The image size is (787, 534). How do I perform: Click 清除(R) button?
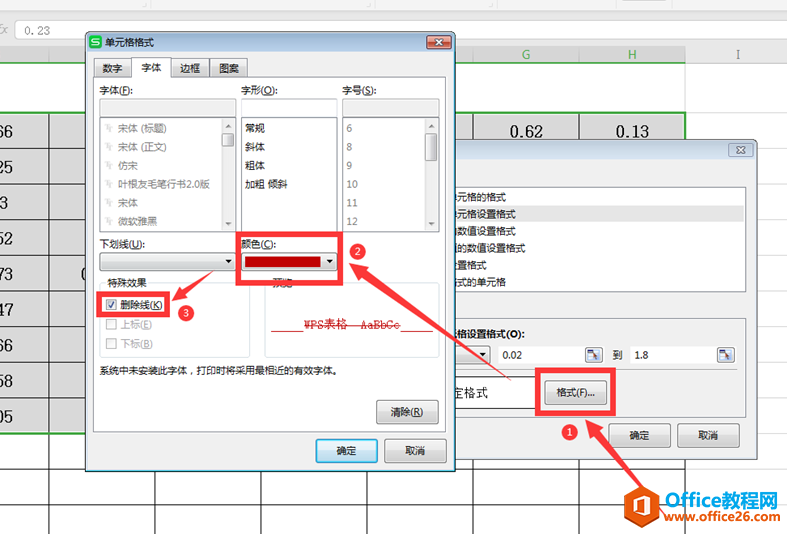pyautogui.click(x=407, y=412)
